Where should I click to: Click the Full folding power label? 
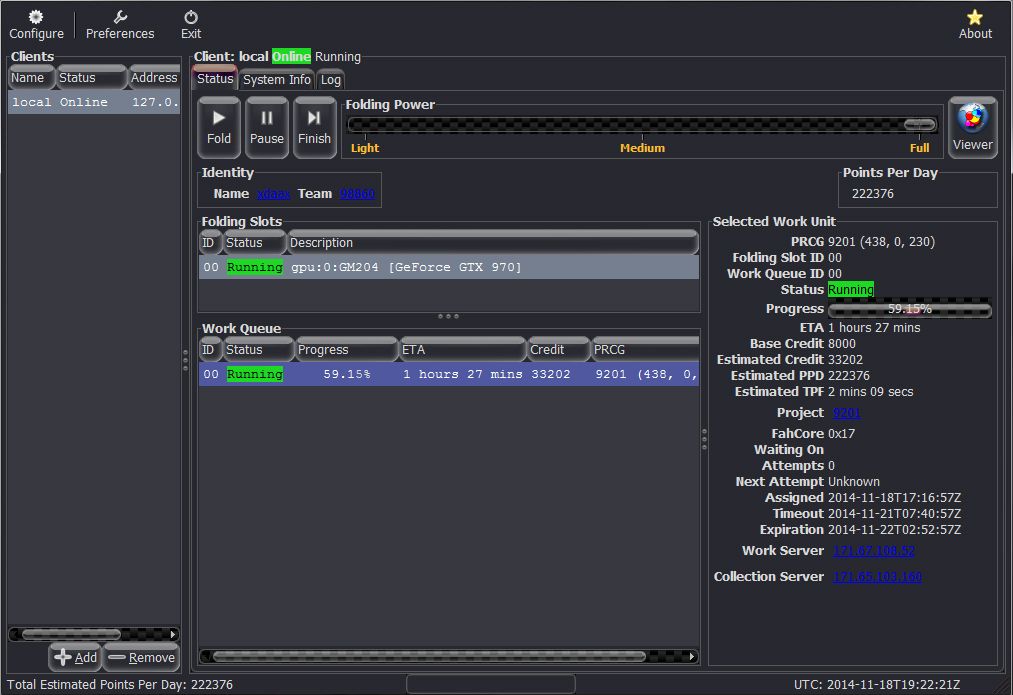(x=919, y=148)
